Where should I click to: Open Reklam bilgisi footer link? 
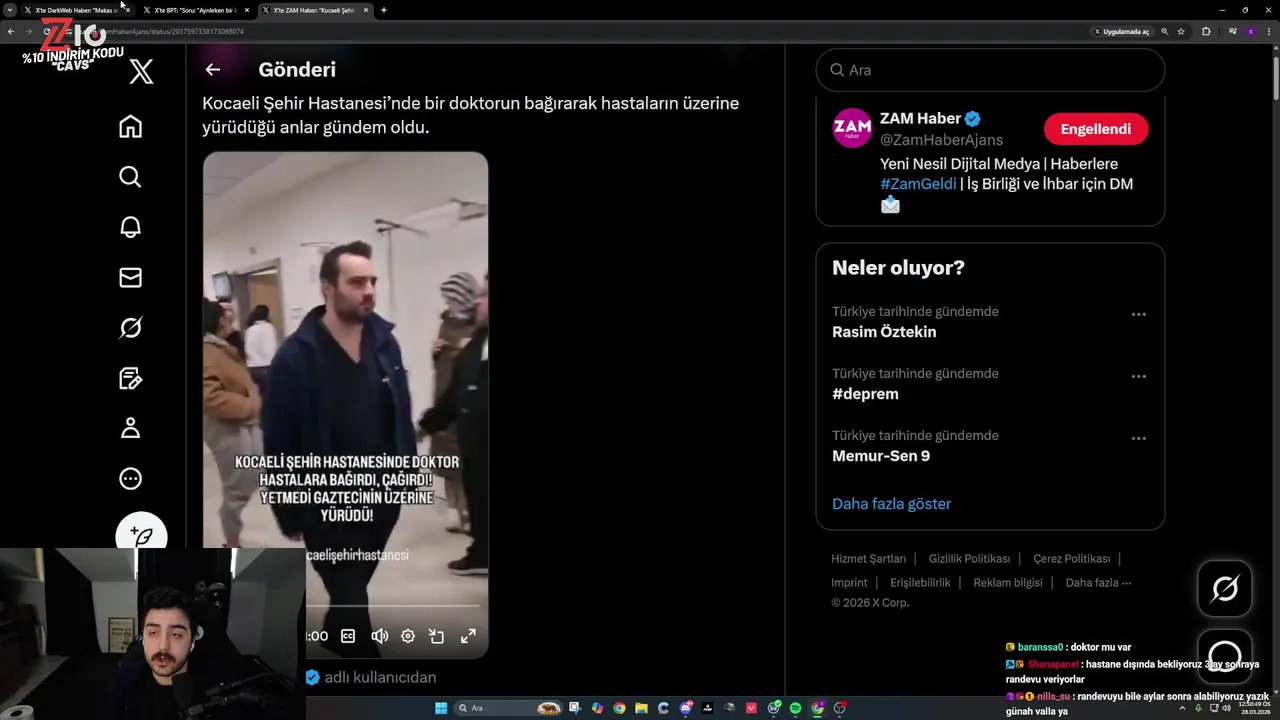point(1008,582)
